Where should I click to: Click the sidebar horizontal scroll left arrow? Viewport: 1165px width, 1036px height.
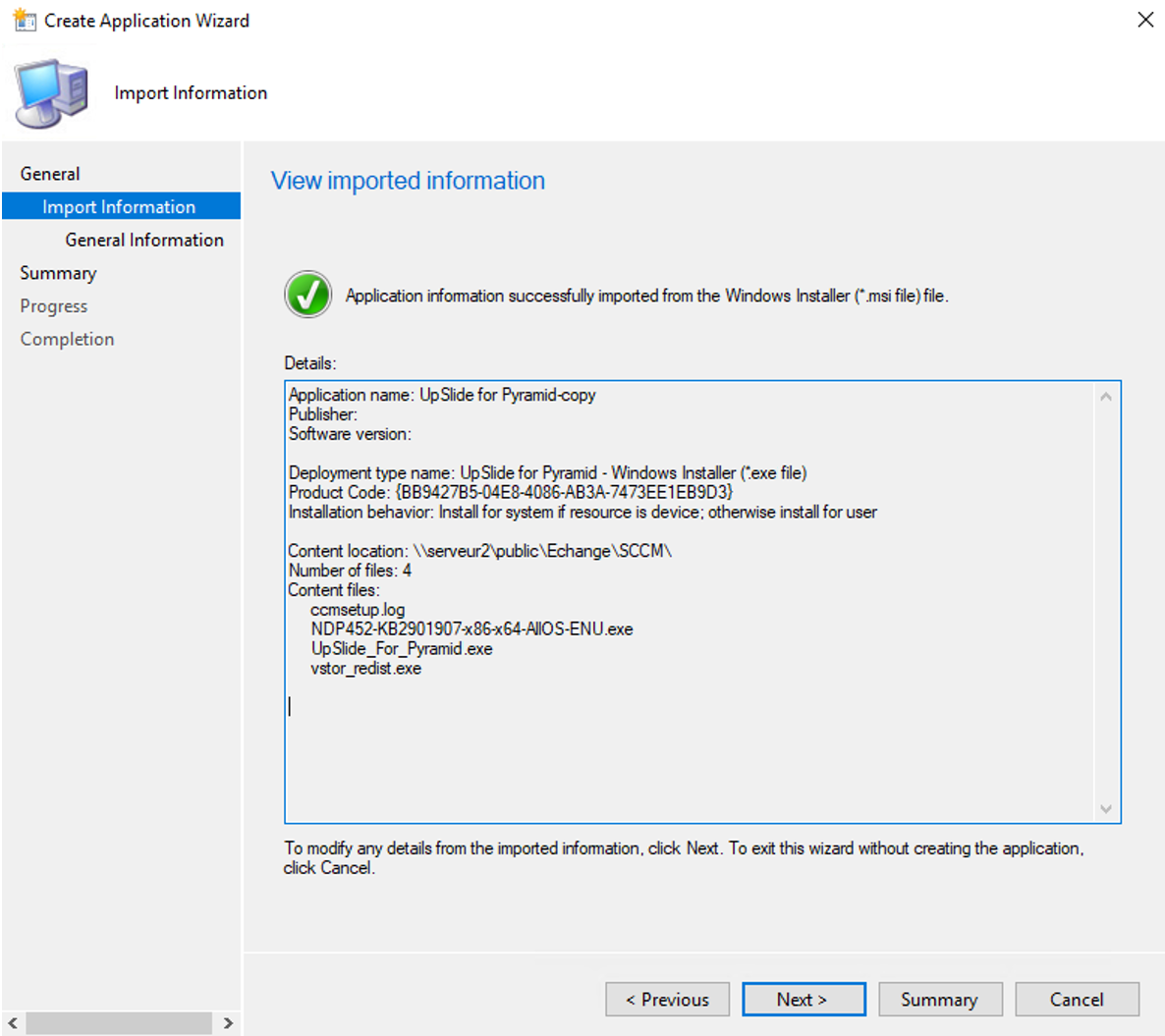coord(13,1023)
